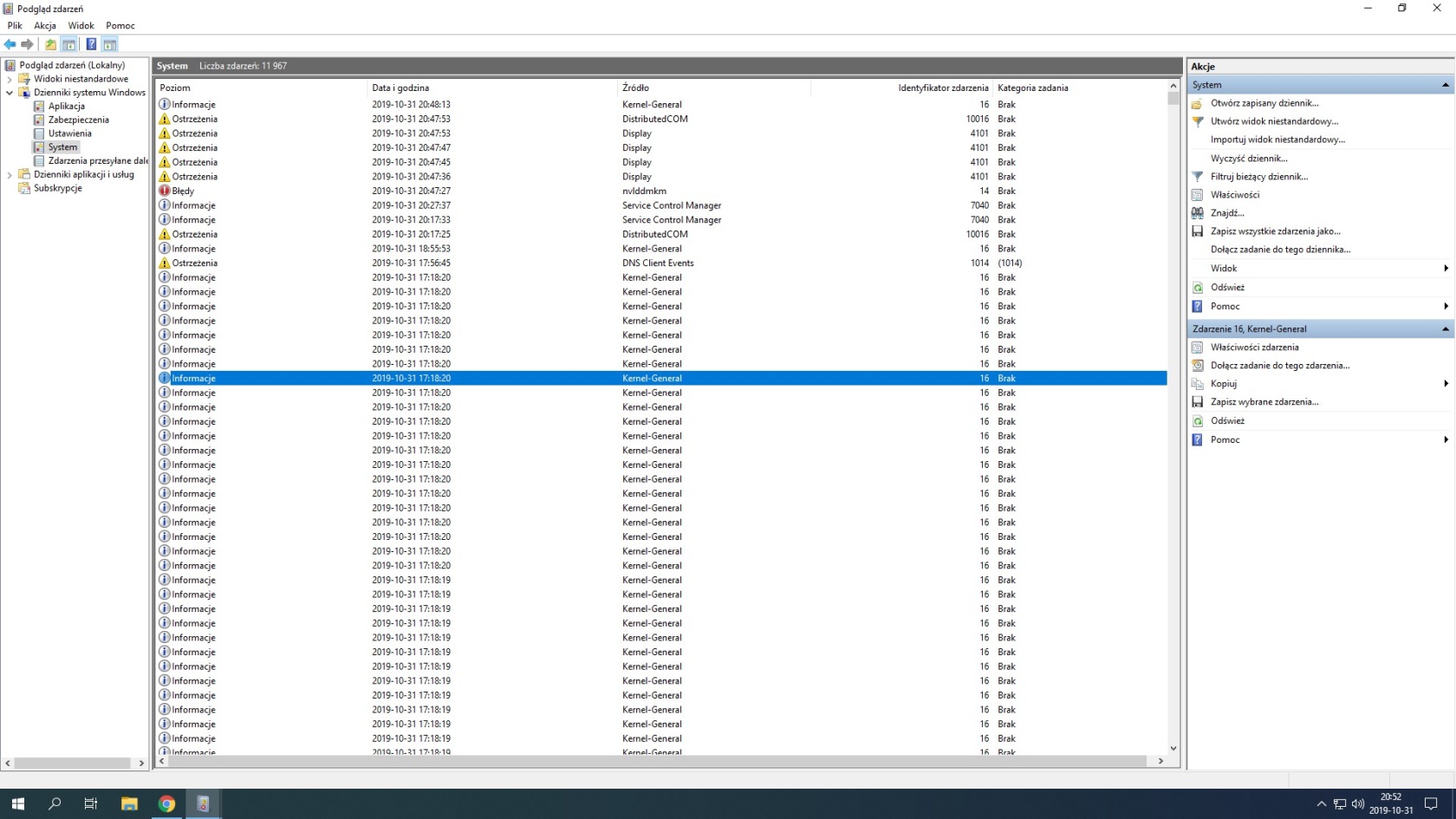Viewport: 1456px width, 819px height.
Task: Open Task View on the taskbar
Action: (90, 803)
